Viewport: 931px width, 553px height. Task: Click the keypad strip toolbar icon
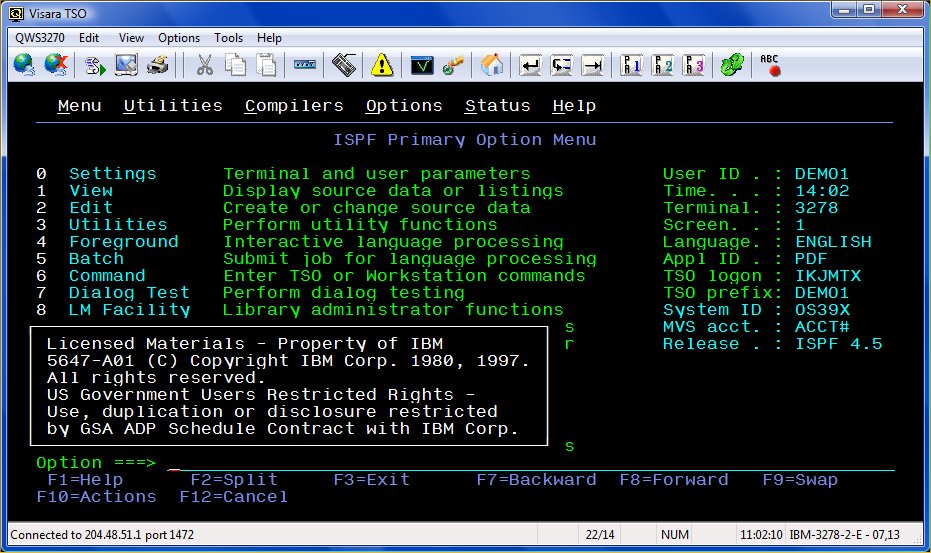tap(305, 65)
